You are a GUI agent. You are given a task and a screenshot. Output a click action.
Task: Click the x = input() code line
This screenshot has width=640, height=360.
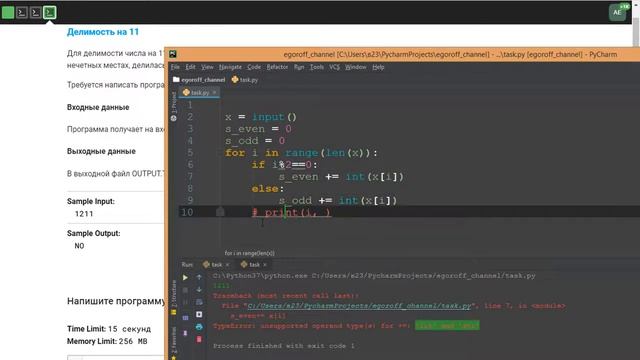[261, 117]
